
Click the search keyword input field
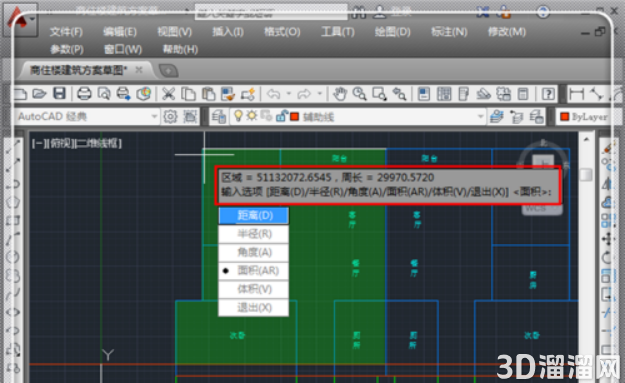(271, 12)
